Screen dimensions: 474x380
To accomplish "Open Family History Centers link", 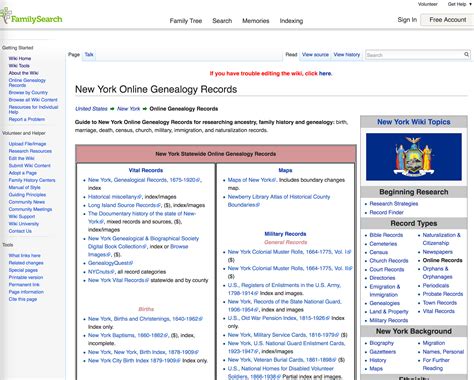I will point(32,180).
